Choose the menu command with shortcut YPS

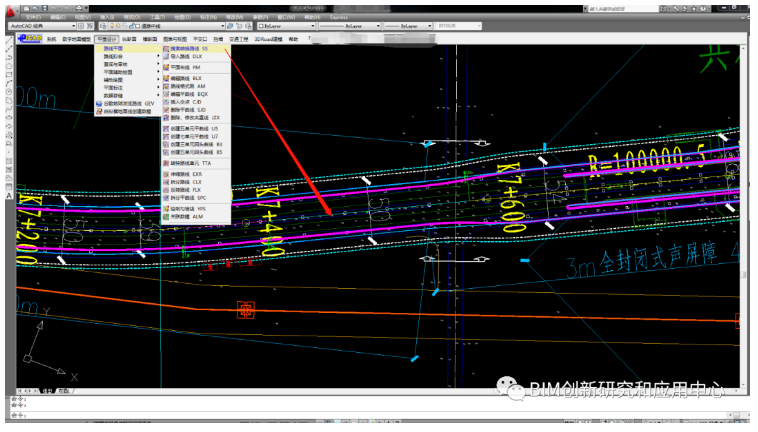196,209
